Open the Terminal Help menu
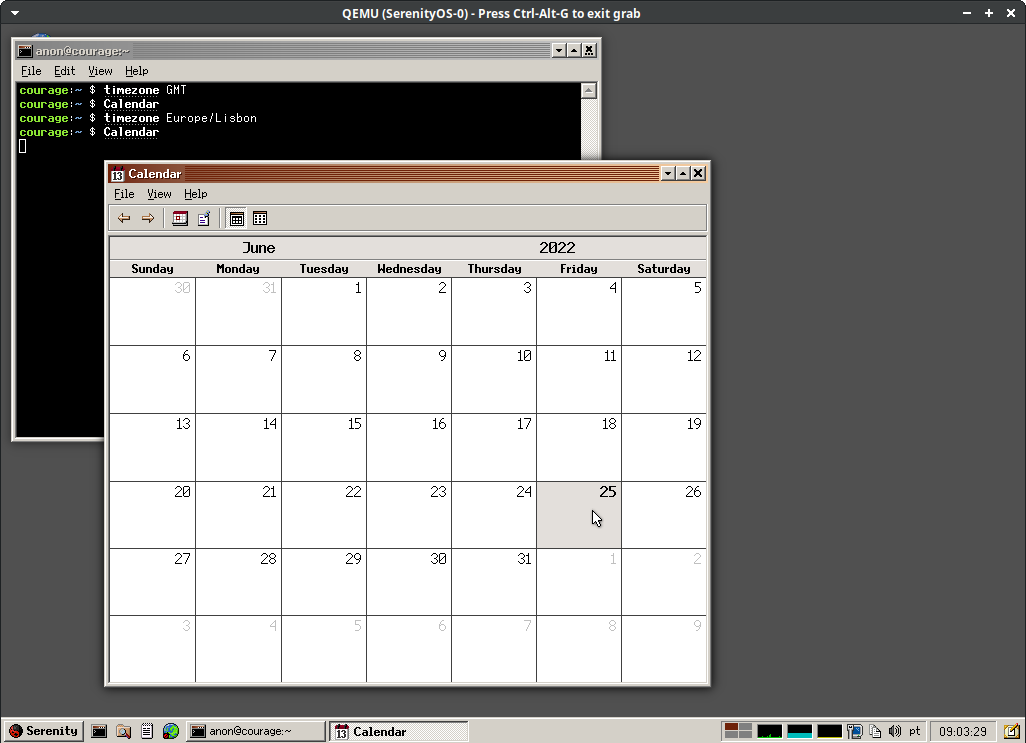 point(136,71)
